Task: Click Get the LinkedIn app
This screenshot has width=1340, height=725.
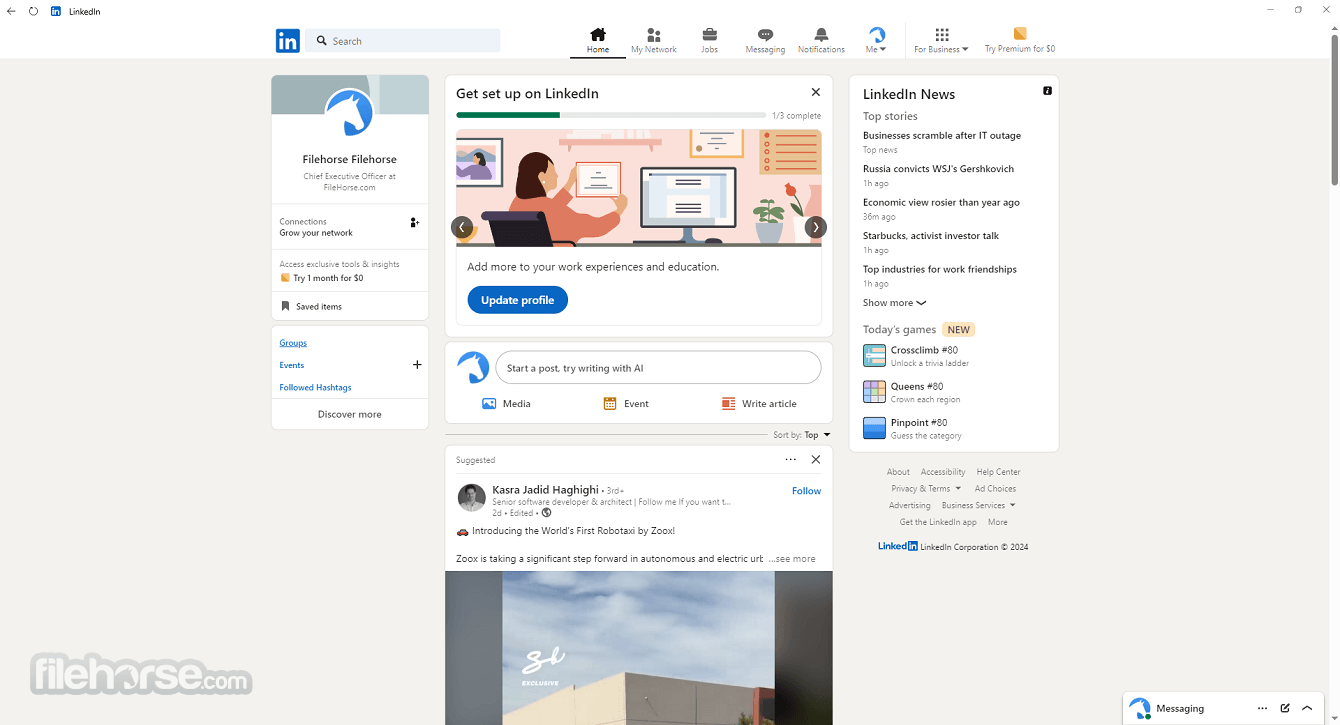Action: click(938, 522)
